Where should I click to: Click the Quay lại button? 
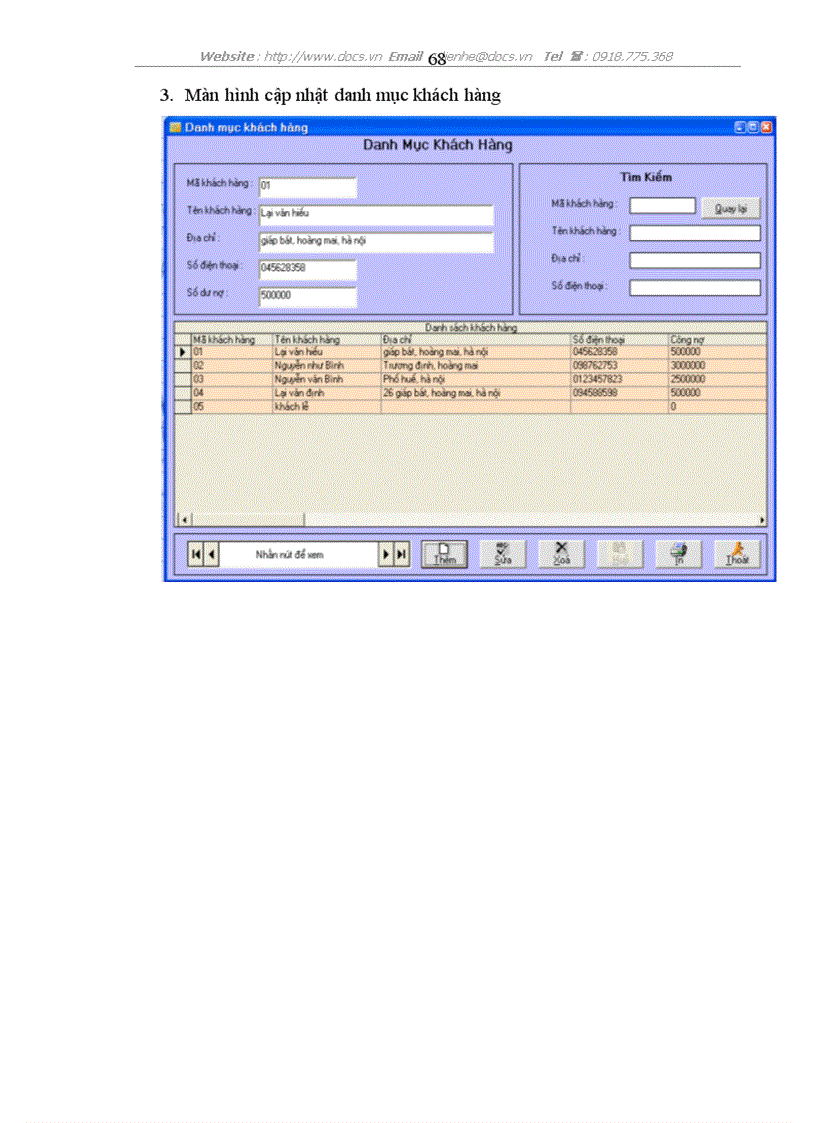(730, 209)
